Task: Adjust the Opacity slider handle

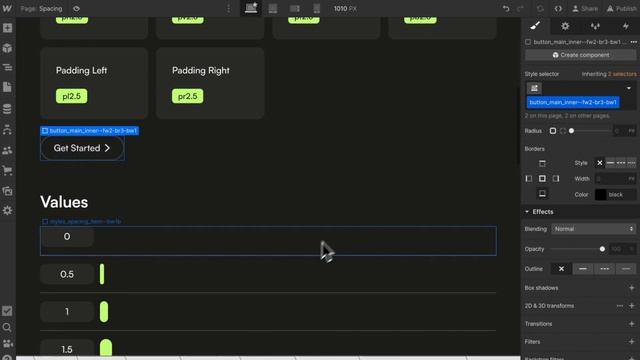Action: tap(602, 249)
